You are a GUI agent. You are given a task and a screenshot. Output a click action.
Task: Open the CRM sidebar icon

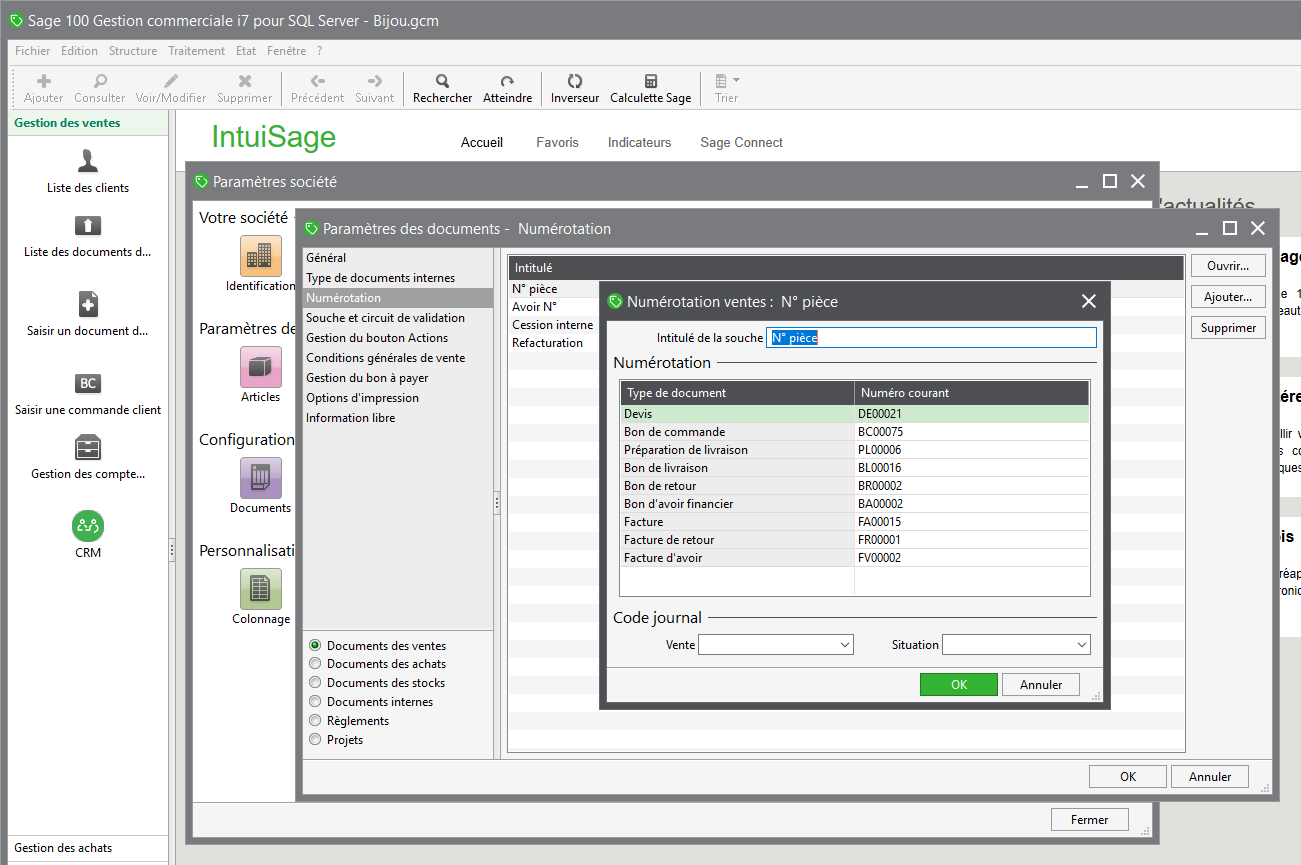(x=88, y=526)
